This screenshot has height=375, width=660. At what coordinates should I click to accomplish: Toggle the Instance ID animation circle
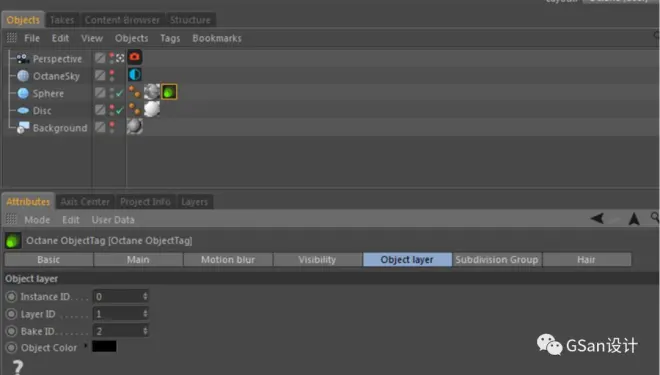(11, 297)
